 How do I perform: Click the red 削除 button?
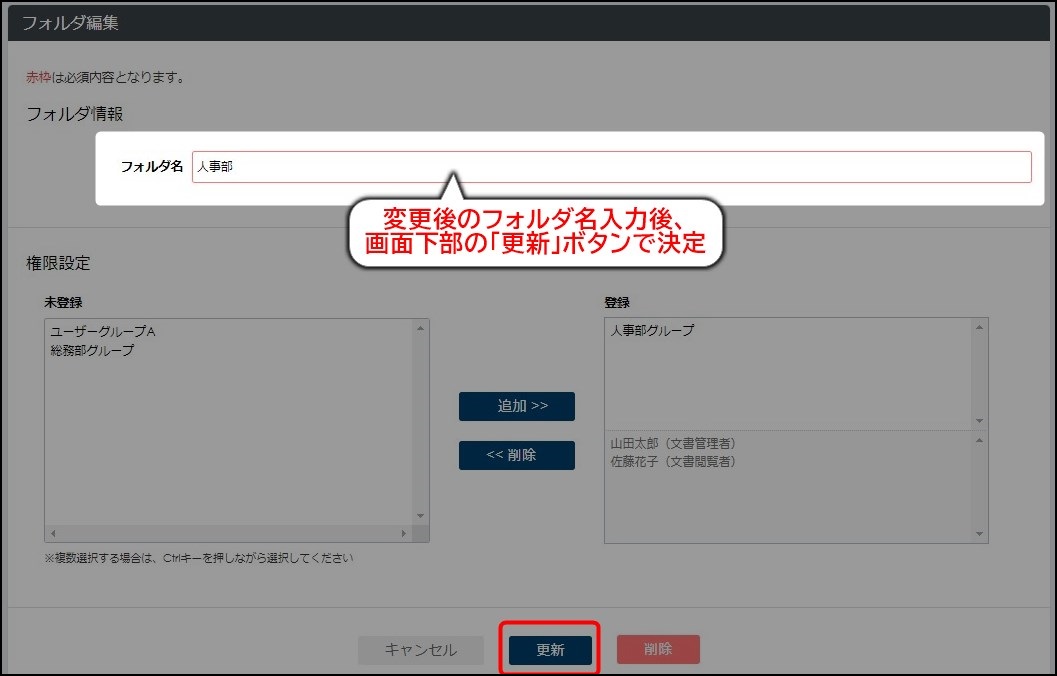(x=658, y=649)
